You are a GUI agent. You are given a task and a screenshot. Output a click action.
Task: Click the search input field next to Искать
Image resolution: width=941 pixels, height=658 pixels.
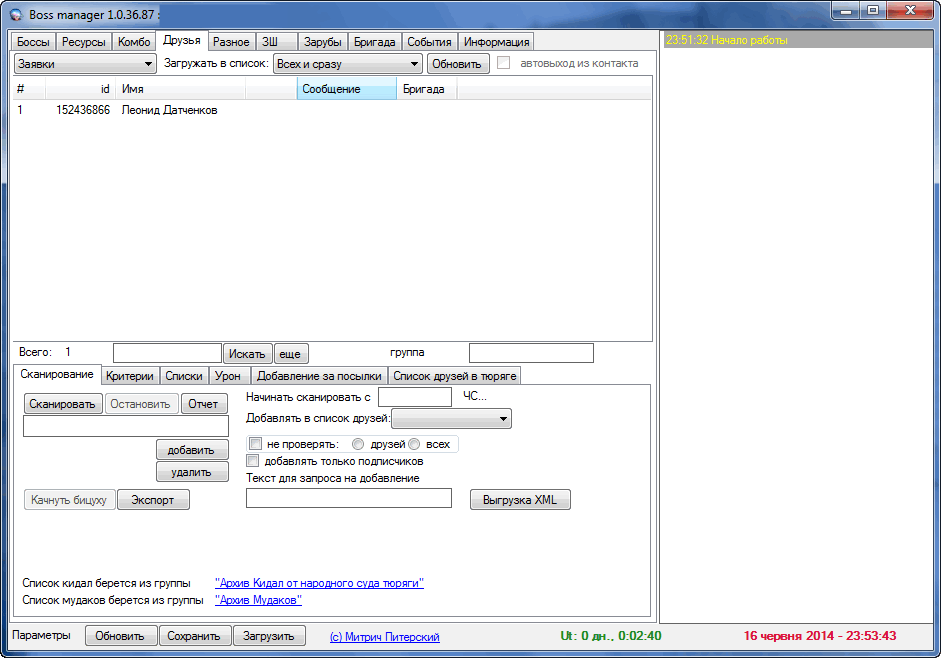coord(167,353)
